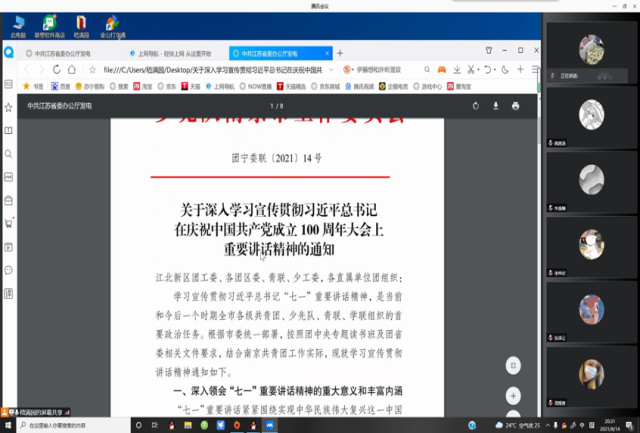Viewport: 640px width, 433px height.
Task: Open the sidebar video play icon
Action: pos(8,247)
